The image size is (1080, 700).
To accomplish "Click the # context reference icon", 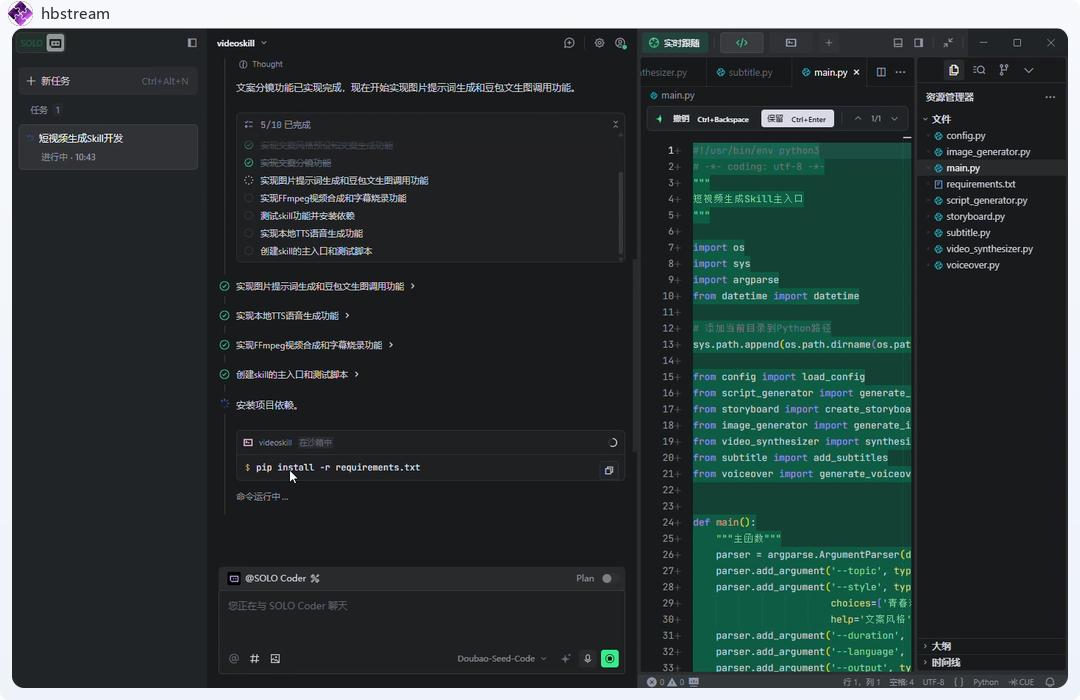I will [x=254, y=659].
